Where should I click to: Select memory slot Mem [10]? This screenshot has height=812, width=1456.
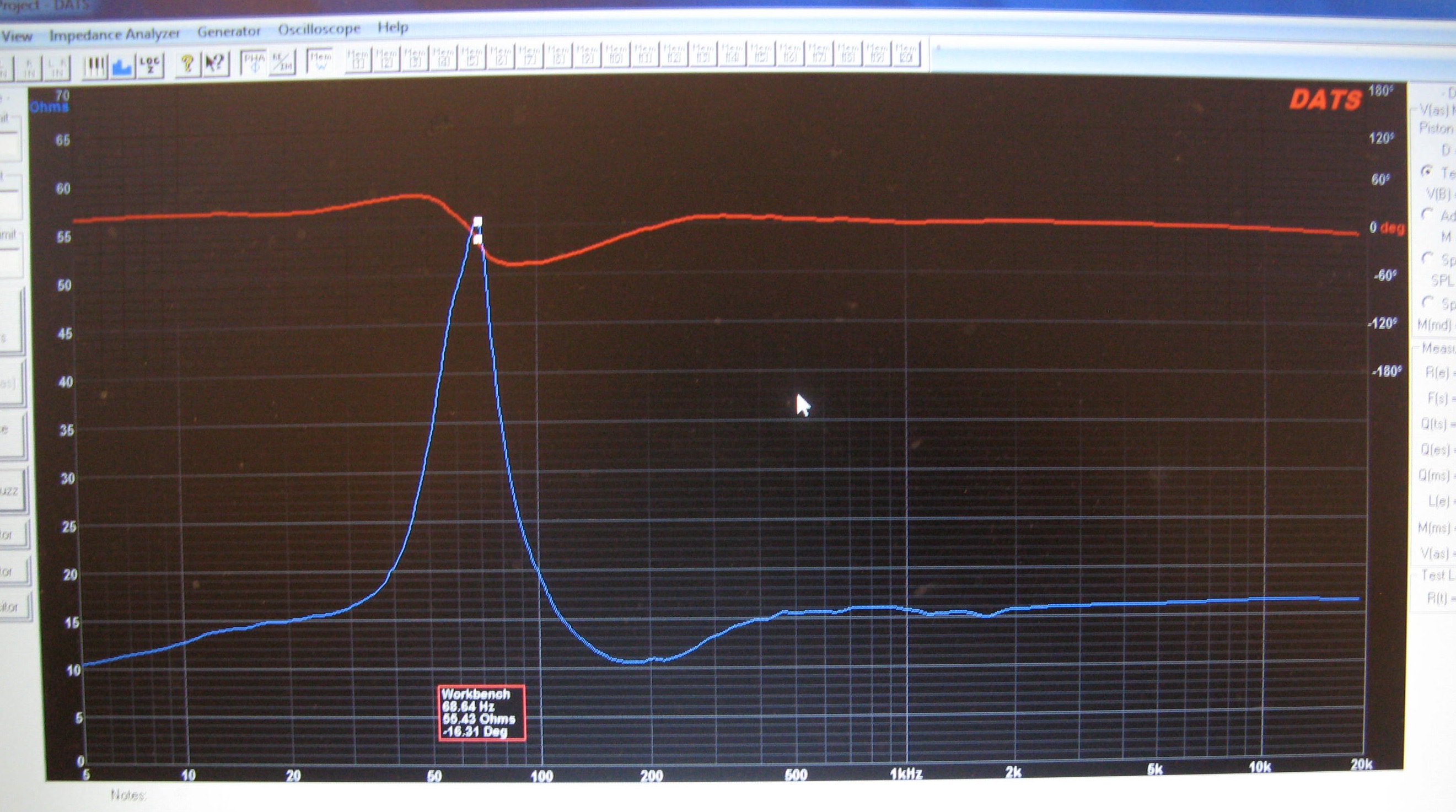(x=617, y=55)
